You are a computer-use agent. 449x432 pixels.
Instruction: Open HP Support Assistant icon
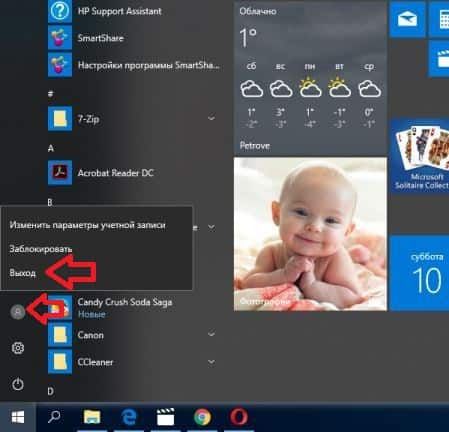click(x=60, y=11)
